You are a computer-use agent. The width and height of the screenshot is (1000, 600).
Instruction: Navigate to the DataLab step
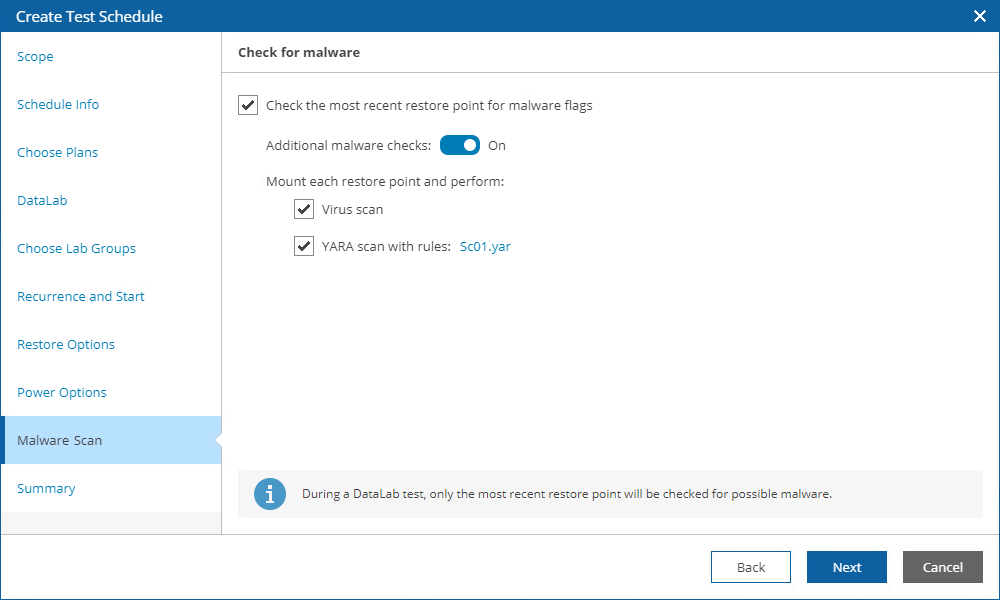point(42,200)
